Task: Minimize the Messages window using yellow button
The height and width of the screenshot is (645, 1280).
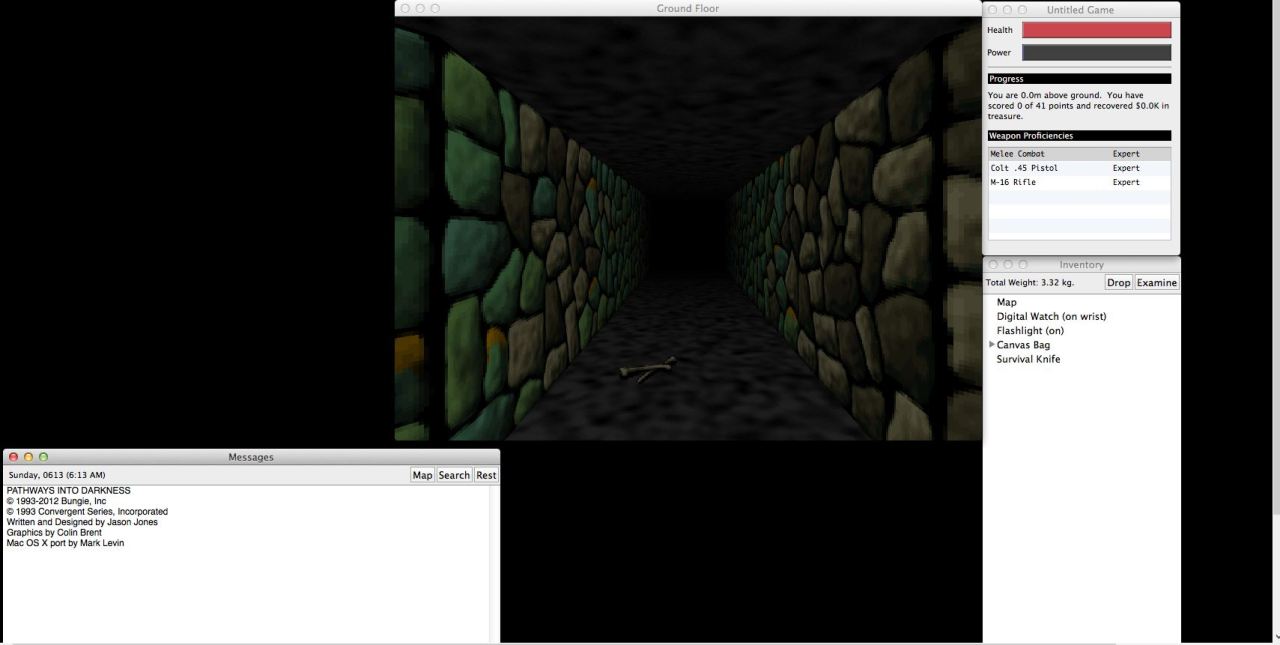Action: pos(28,457)
